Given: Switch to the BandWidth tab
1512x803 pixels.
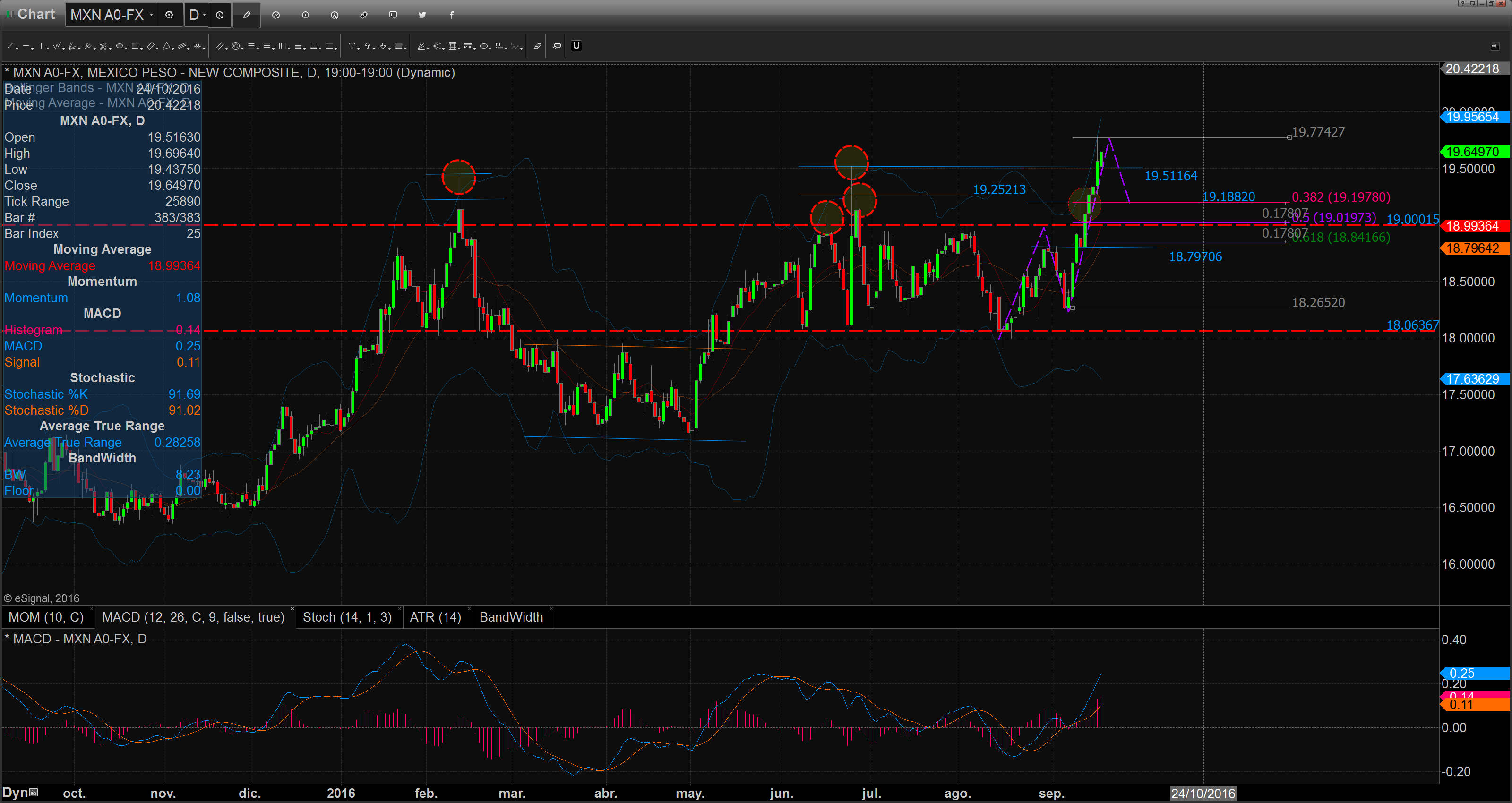Looking at the screenshot, I should pyautogui.click(x=511, y=617).
